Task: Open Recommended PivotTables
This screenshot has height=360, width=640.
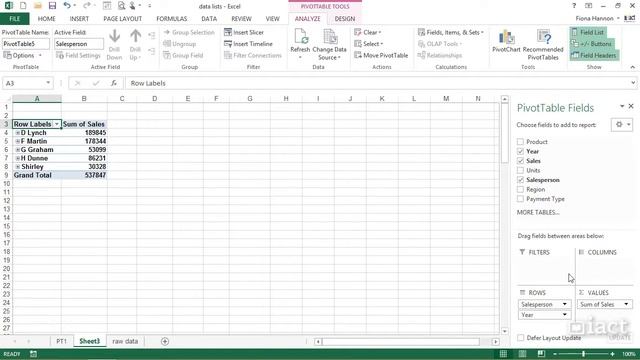Action: [x=543, y=44]
